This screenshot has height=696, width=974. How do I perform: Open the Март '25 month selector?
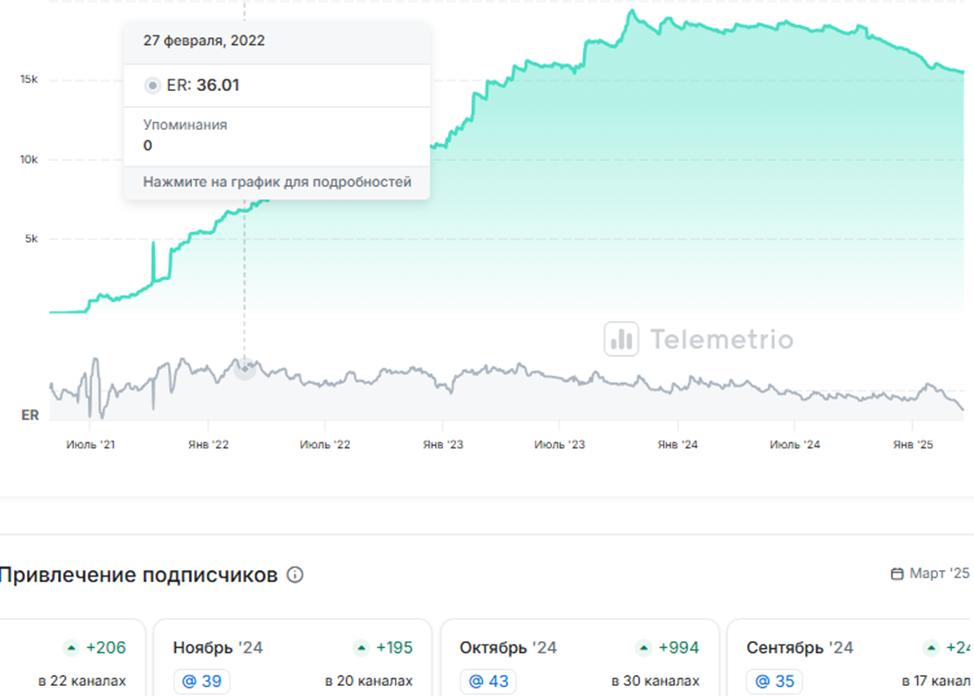pyautogui.click(x=931, y=574)
